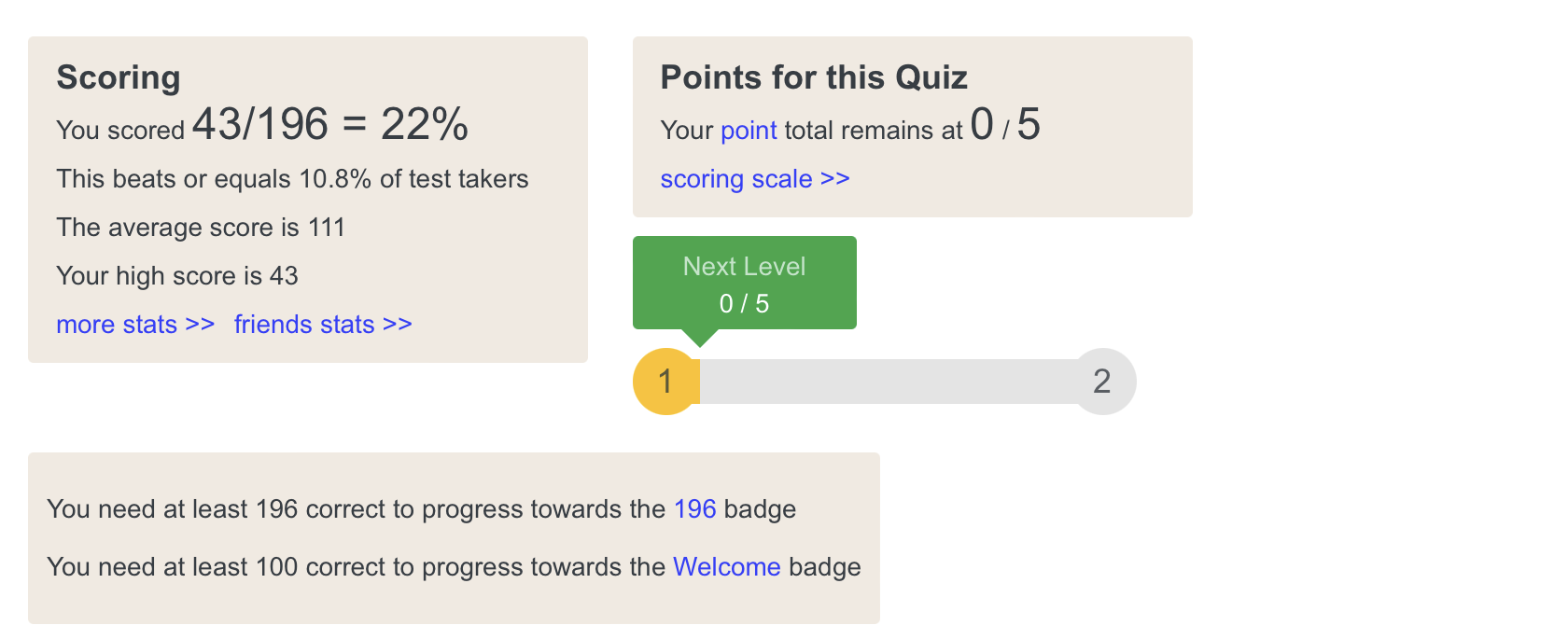Click the gray level 2 circle

1102,382
